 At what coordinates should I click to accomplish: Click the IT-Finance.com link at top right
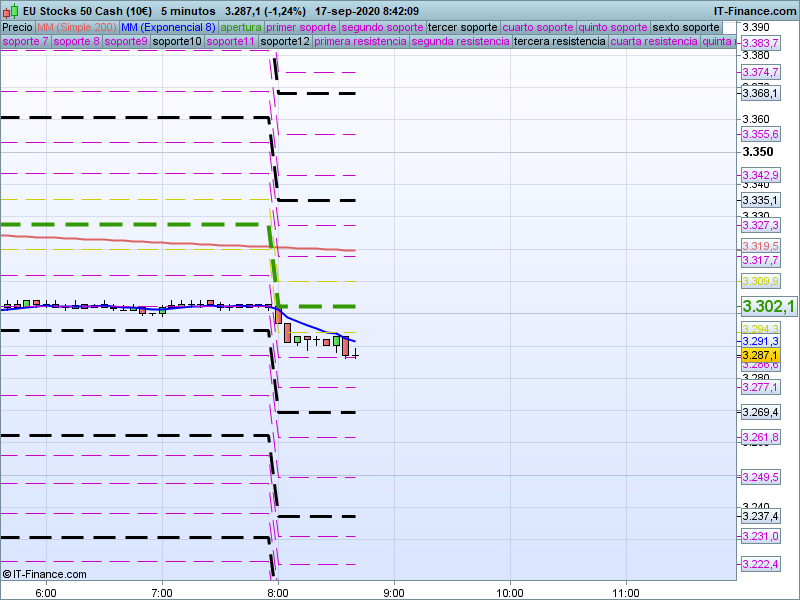click(x=755, y=10)
